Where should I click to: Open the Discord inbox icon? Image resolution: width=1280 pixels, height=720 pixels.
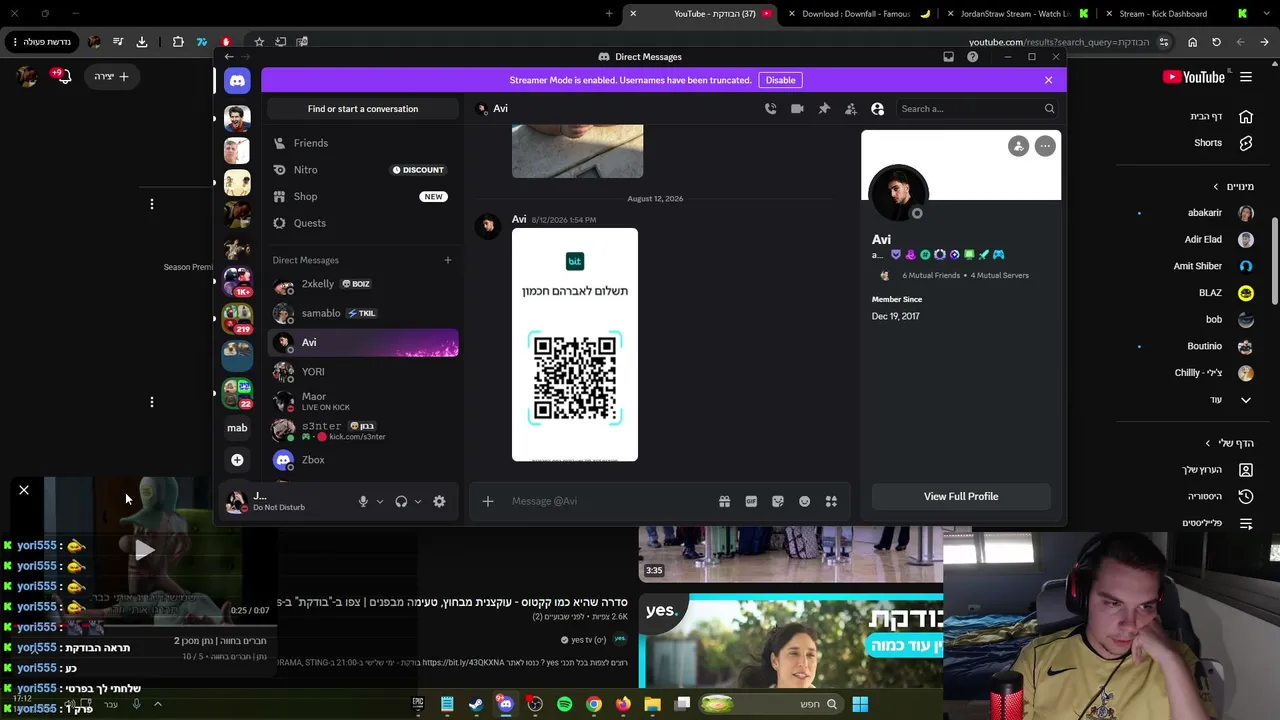click(x=948, y=57)
